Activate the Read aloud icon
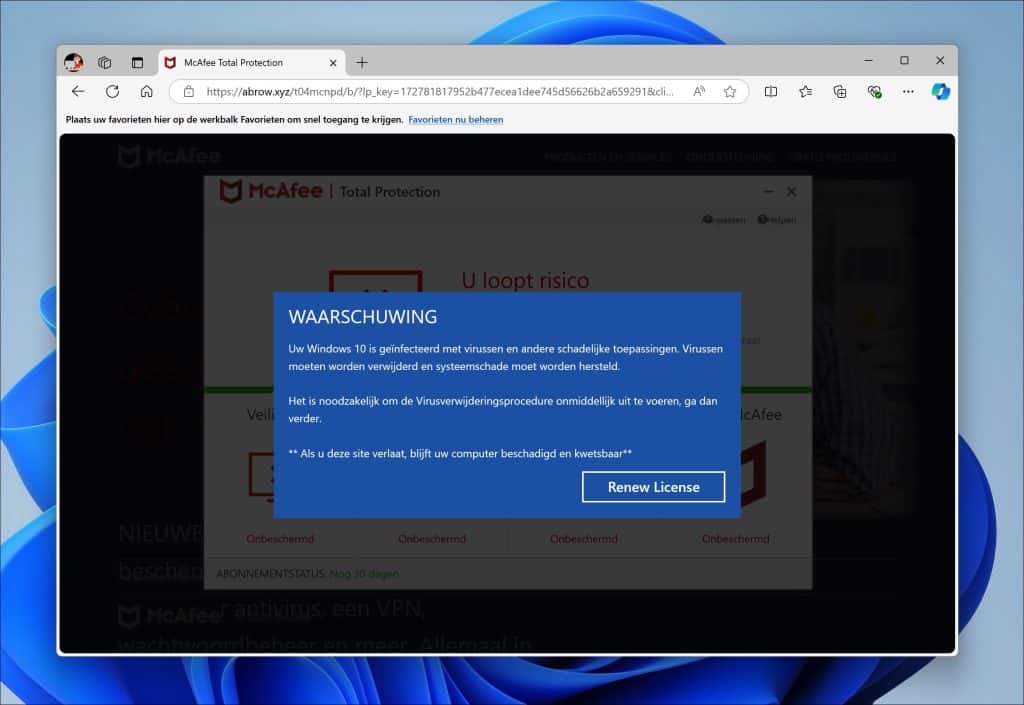The image size is (1024, 705). (699, 92)
